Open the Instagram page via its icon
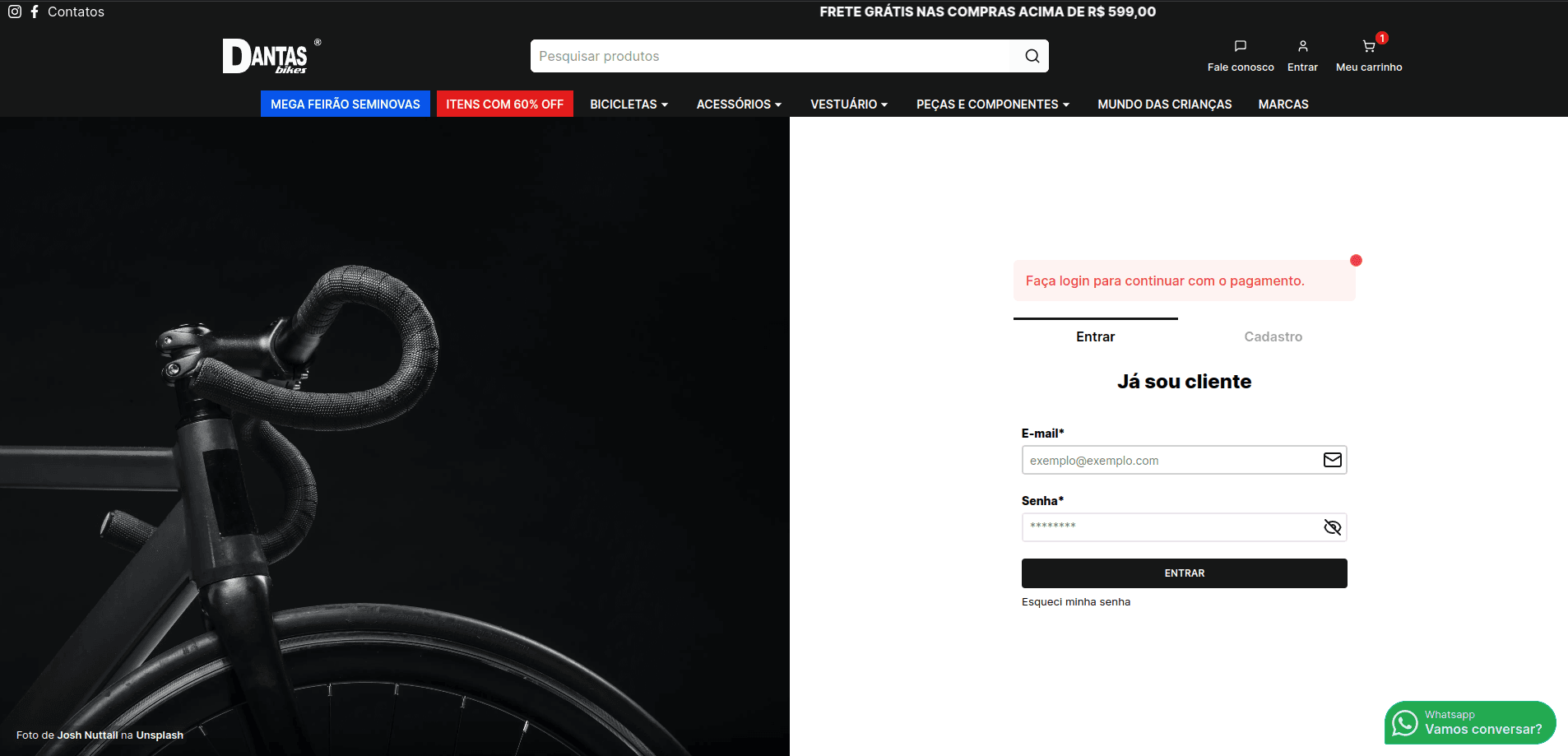1568x756 pixels. click(14, 12)
